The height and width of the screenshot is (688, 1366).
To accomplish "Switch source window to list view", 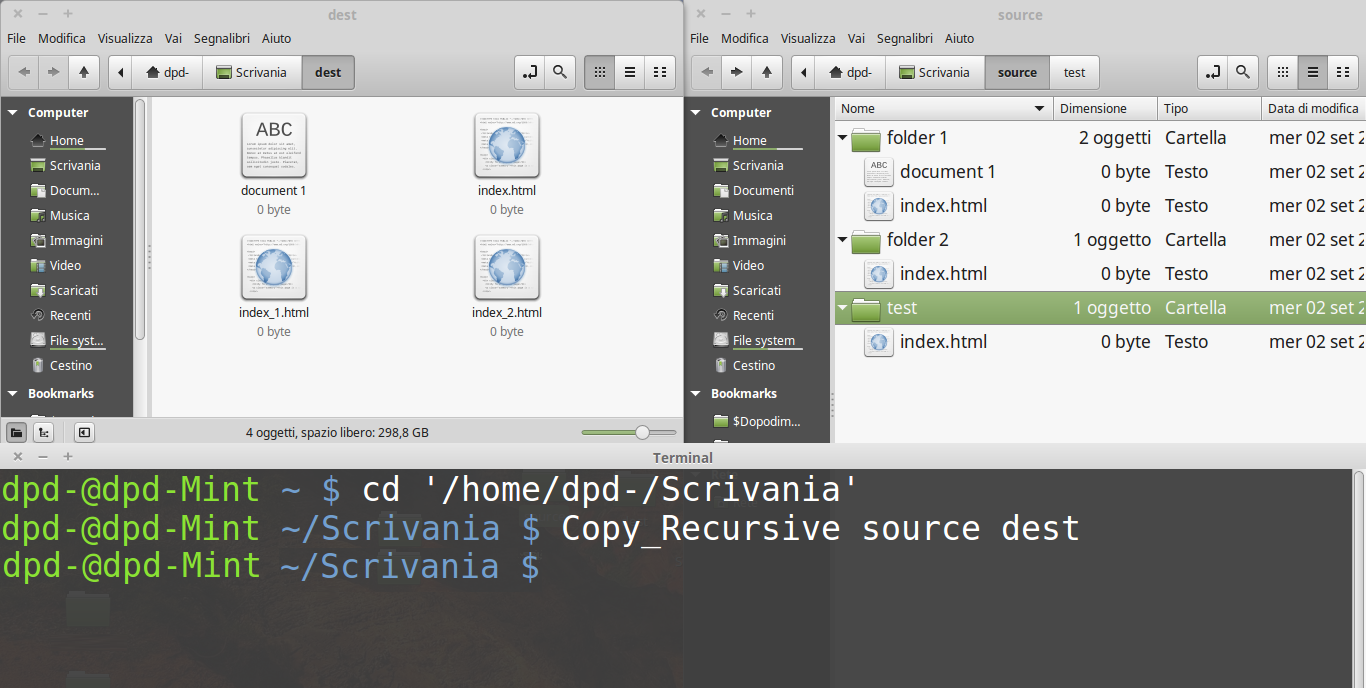I will click(1313, 72).
